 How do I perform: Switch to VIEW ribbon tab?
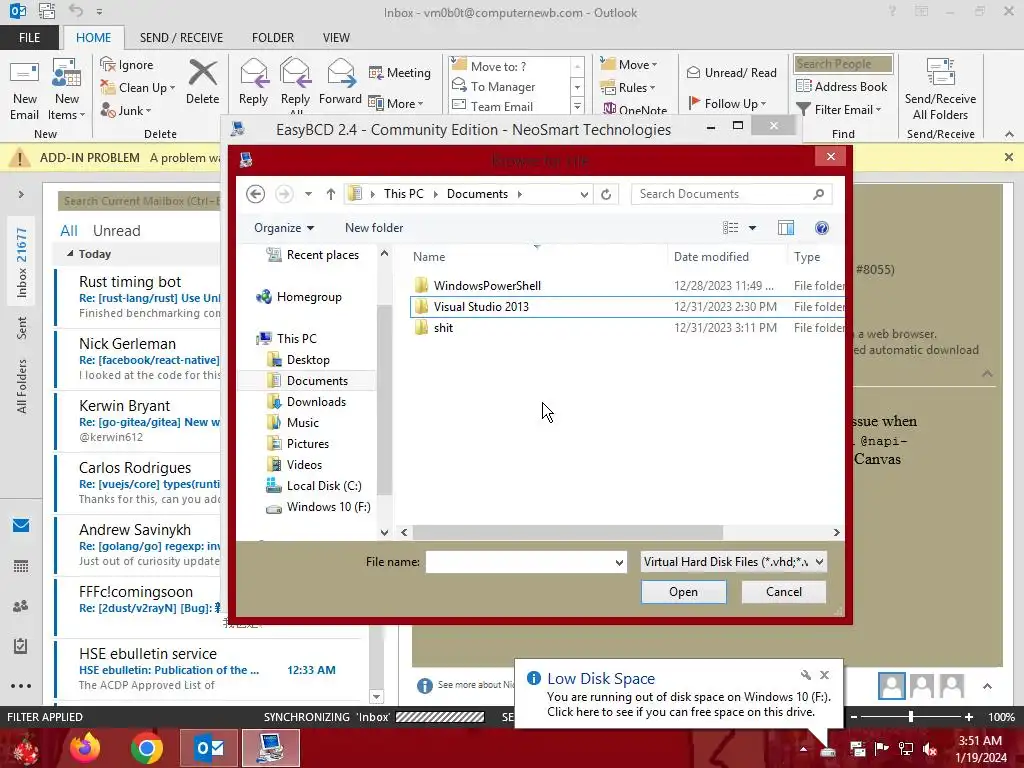coord(336,38)
